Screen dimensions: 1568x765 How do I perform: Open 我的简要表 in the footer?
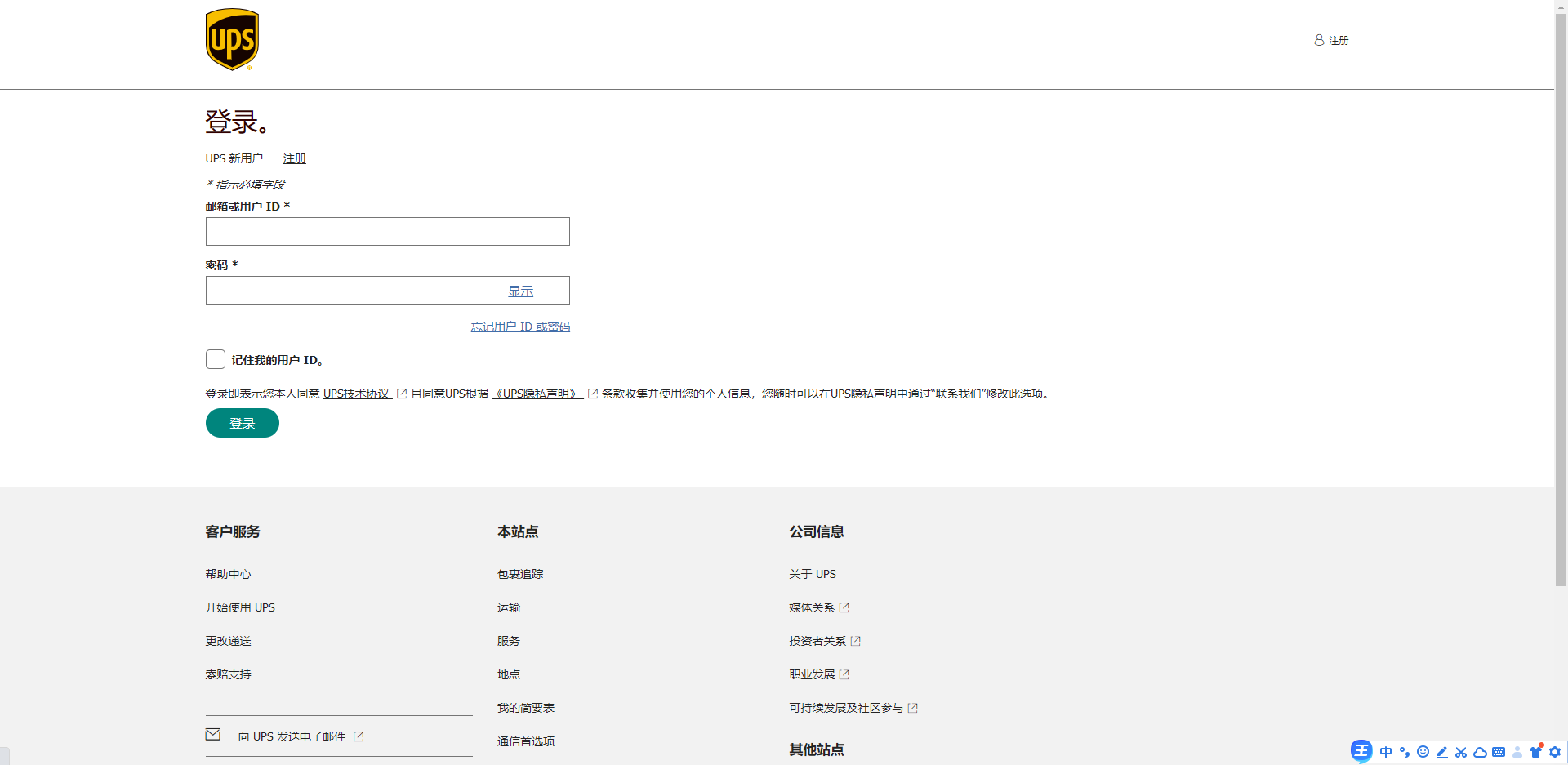point(526,708)
